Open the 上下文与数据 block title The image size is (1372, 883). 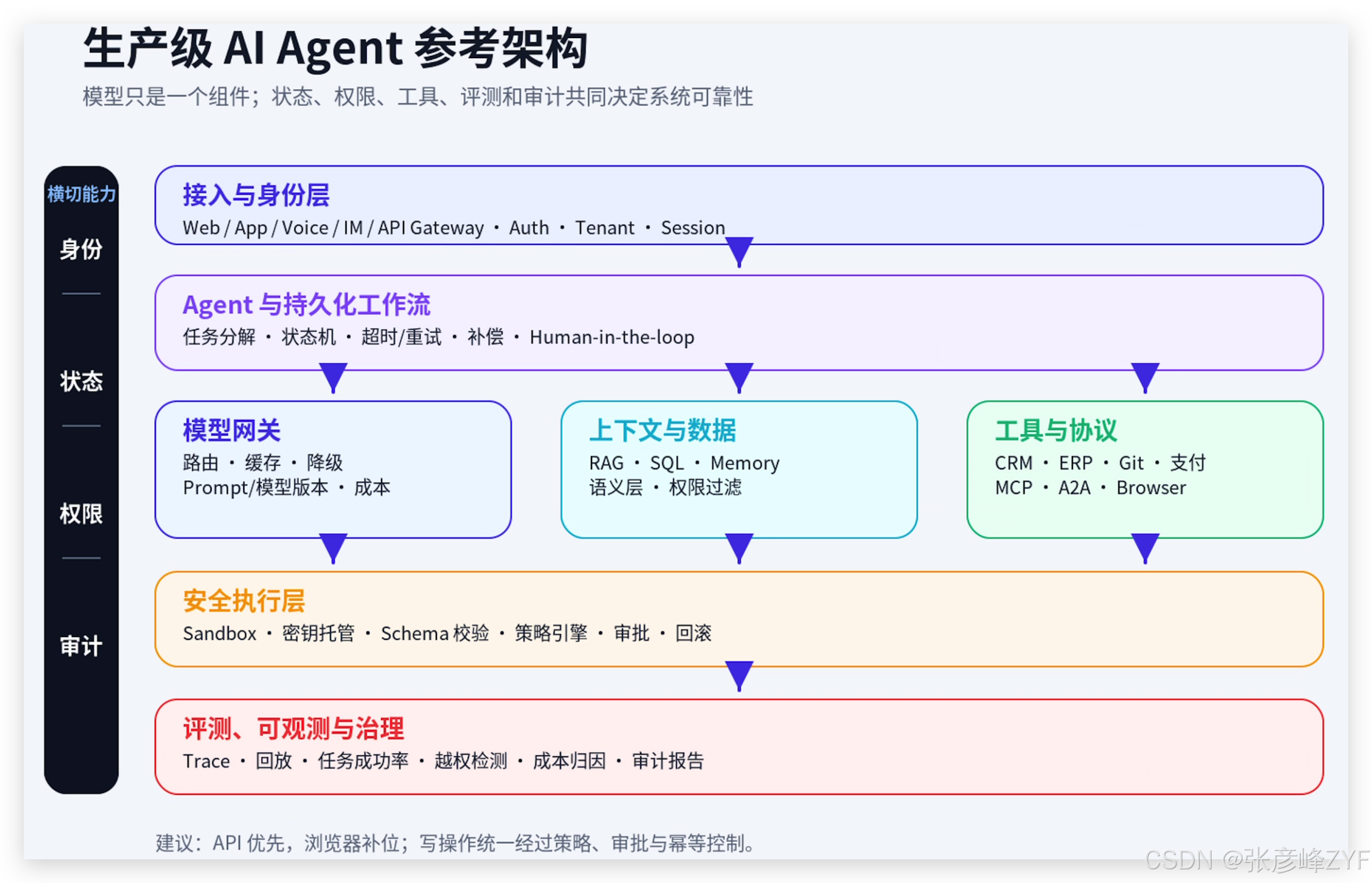[662, 430]
